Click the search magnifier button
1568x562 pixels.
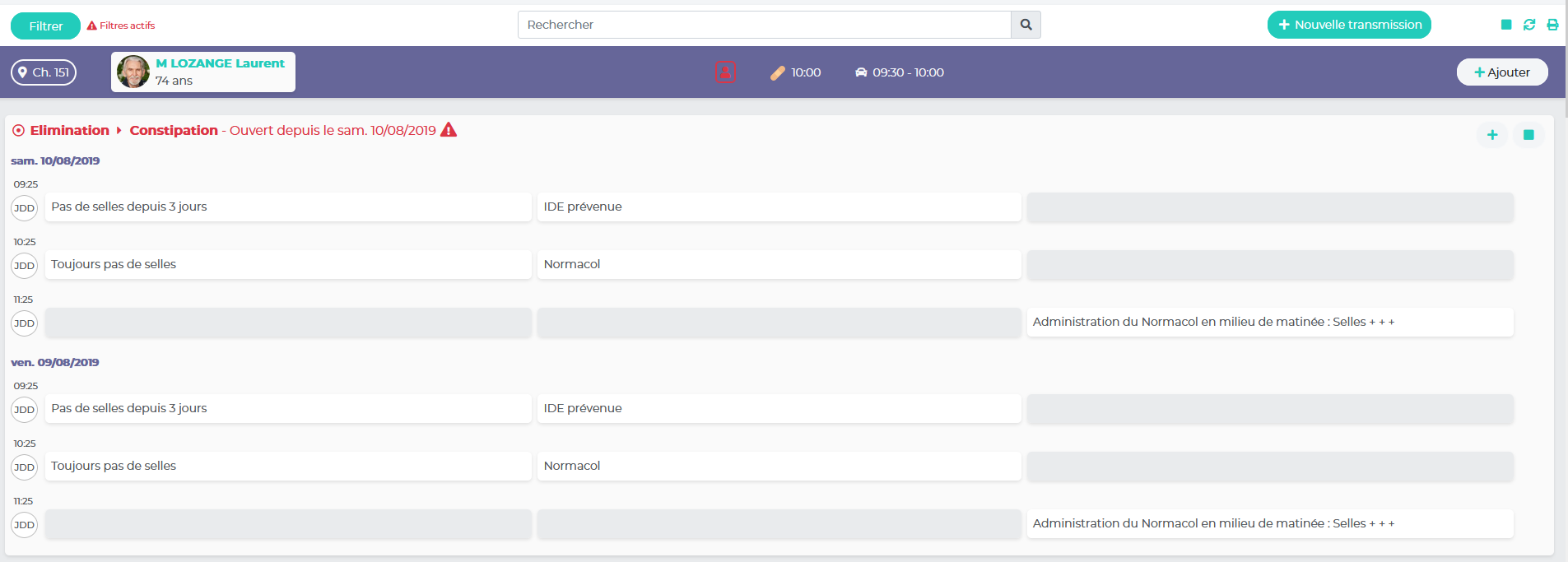pyautogui.click(x=1026, y=25)
